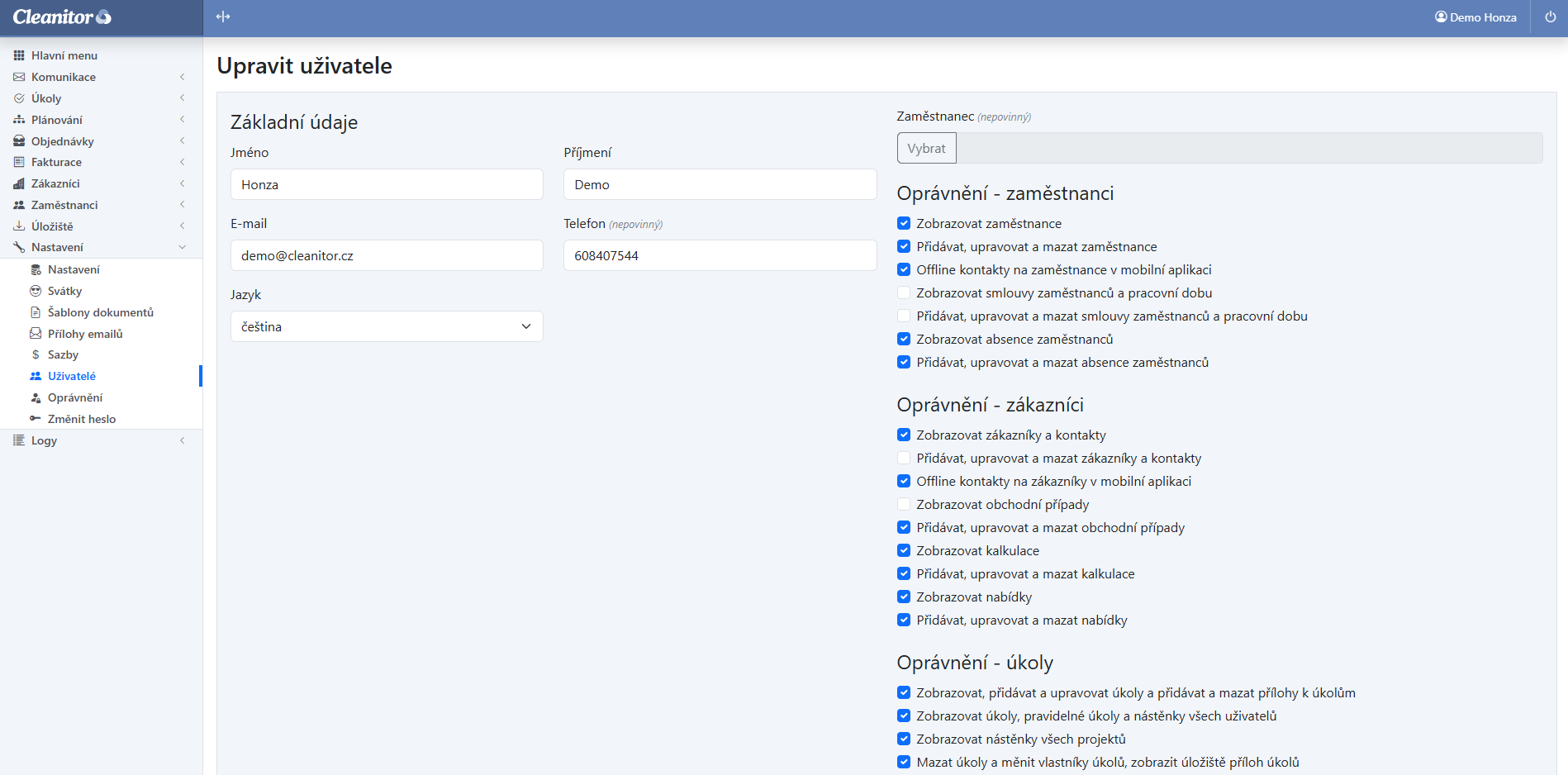
Task: Go to Hlavní menu
Action: coord(64,55)
